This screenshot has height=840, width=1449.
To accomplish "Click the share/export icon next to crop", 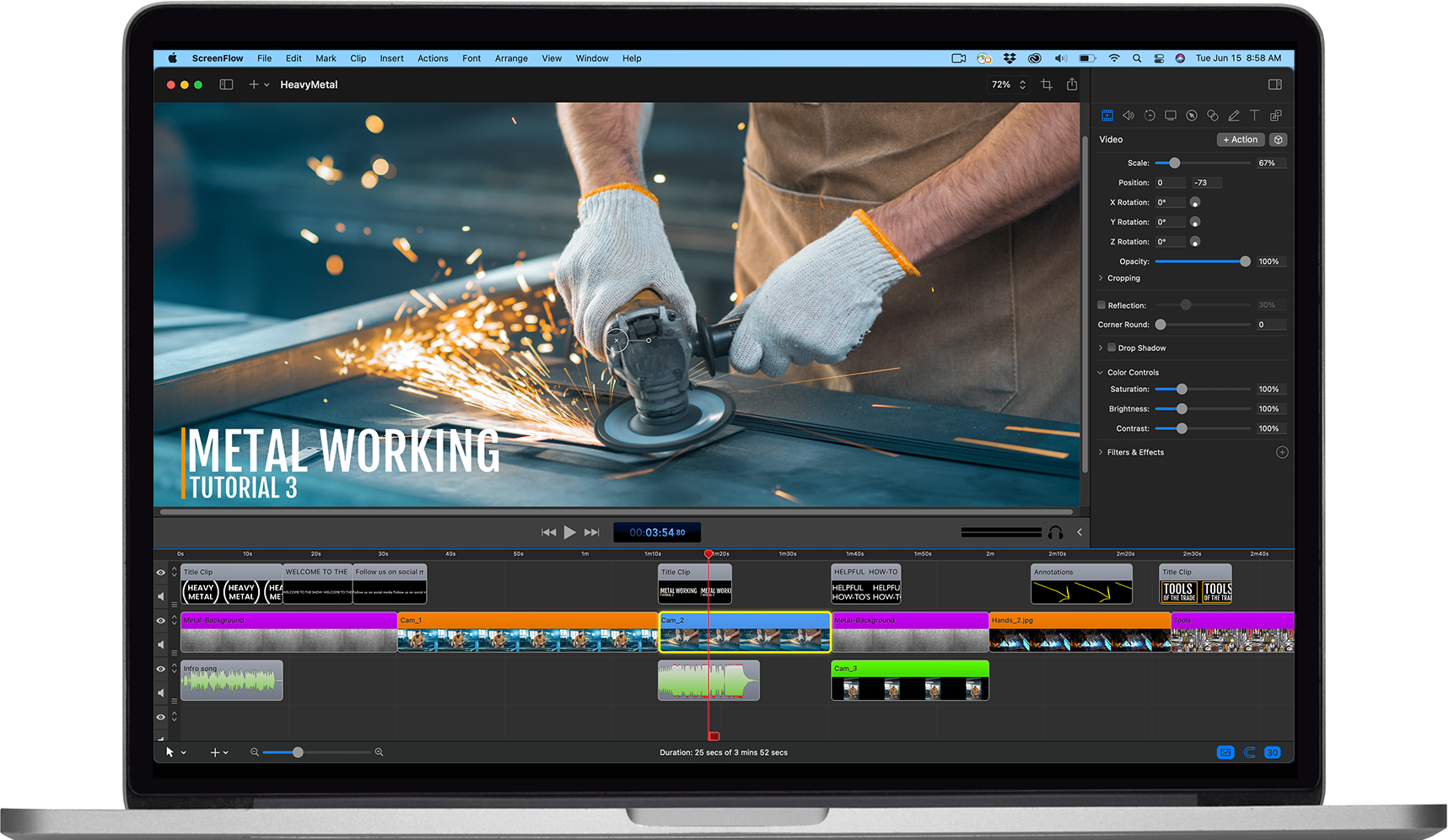I will coord(1071,84).
